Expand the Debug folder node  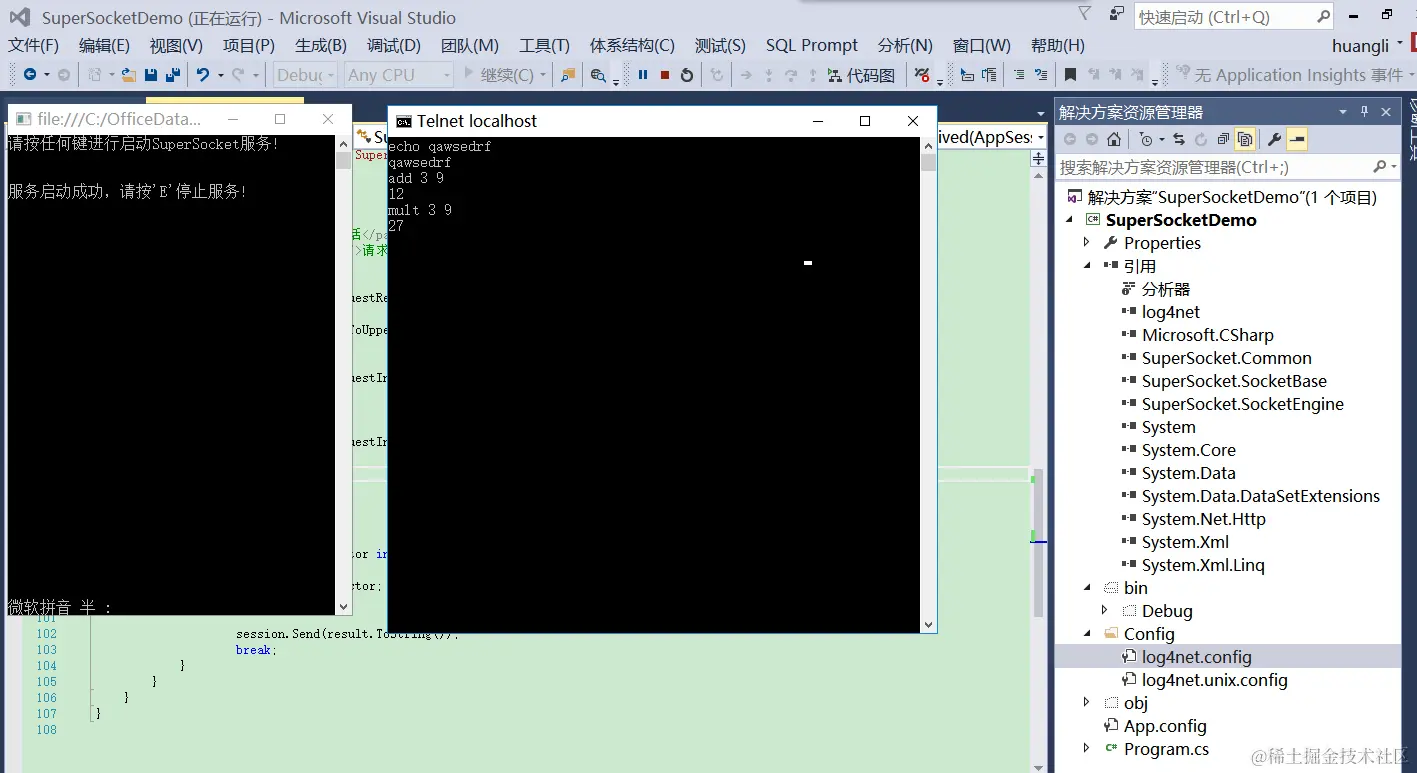coord(1105,611)
